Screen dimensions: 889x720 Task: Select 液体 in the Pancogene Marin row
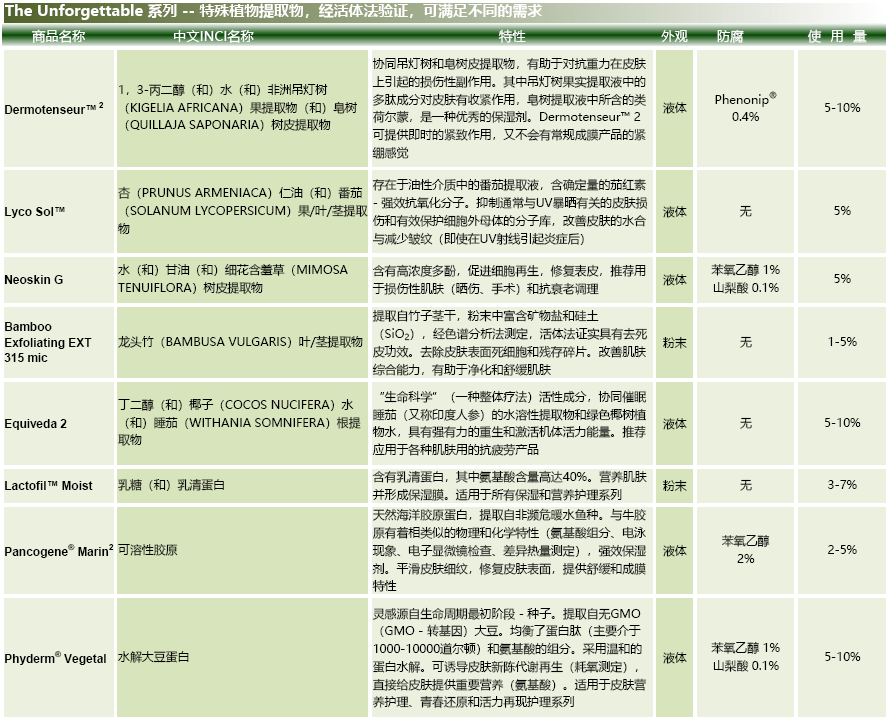pyautogui.click(x=675, y=550)
